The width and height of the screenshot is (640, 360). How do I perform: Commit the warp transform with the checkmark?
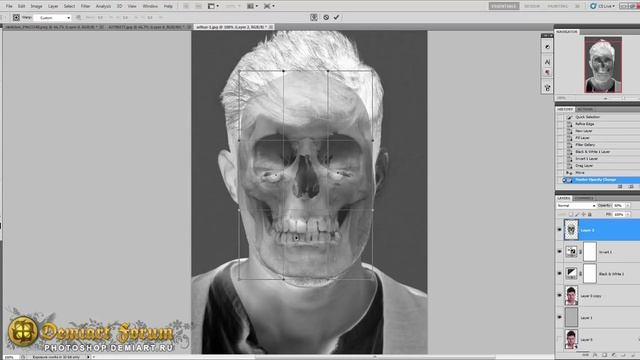(x=336, y=17)
